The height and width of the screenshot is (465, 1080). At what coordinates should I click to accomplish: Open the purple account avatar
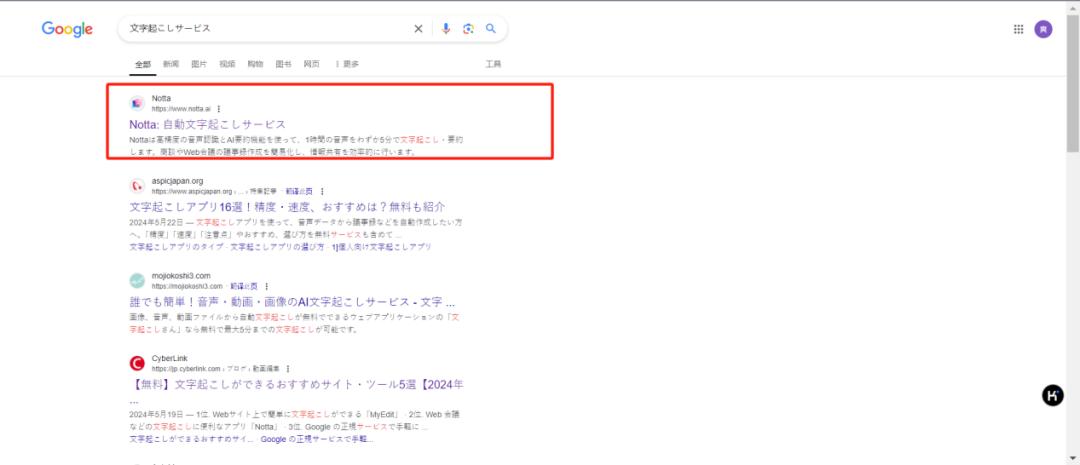click(1043, 29)
